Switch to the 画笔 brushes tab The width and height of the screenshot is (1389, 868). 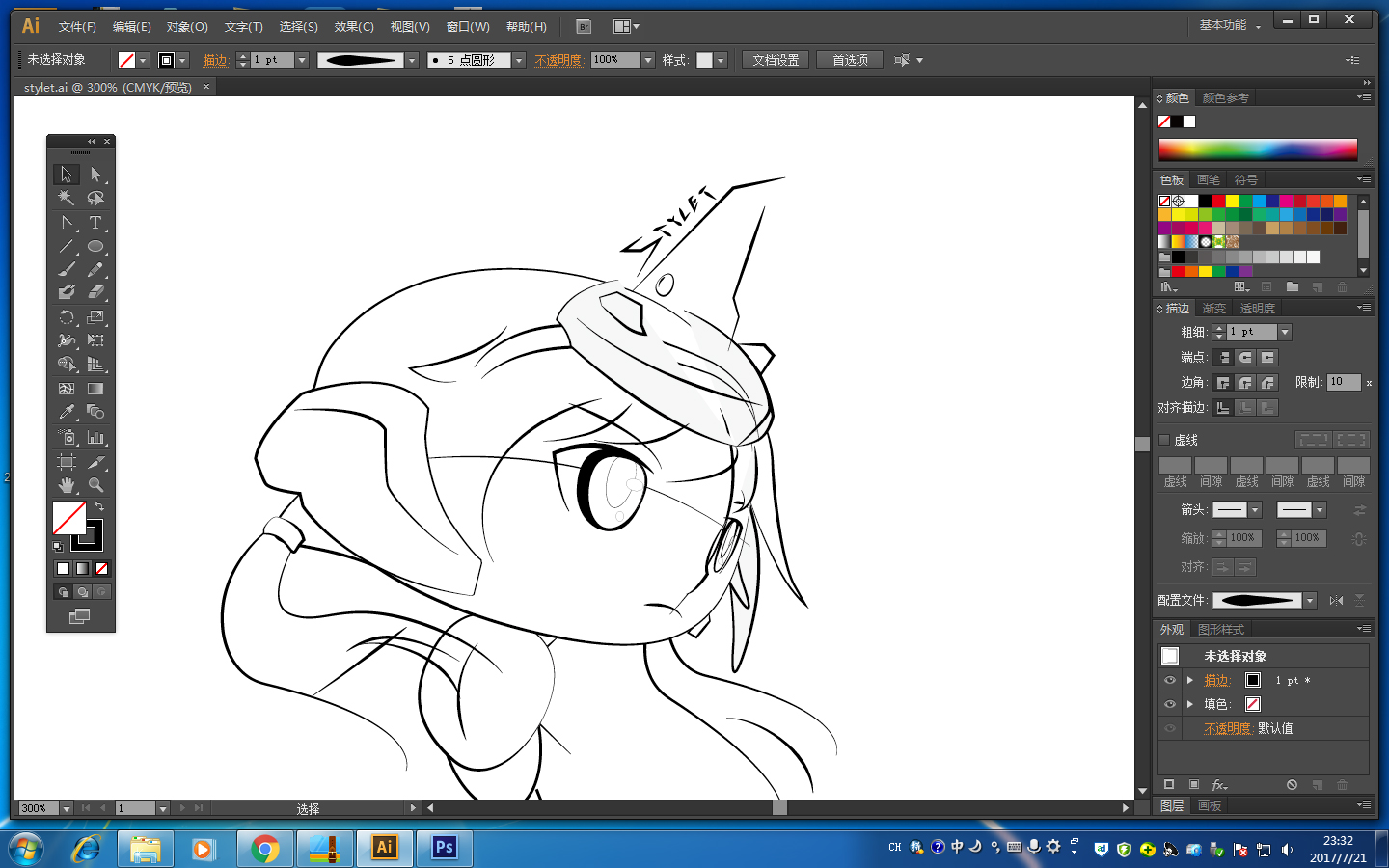(1209, 180)
